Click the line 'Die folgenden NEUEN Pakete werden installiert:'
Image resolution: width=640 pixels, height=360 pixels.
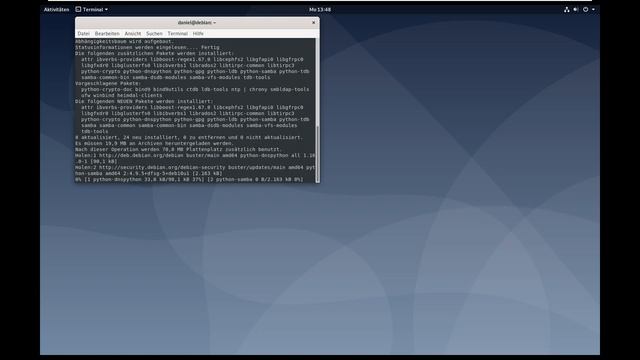[144, 101]
